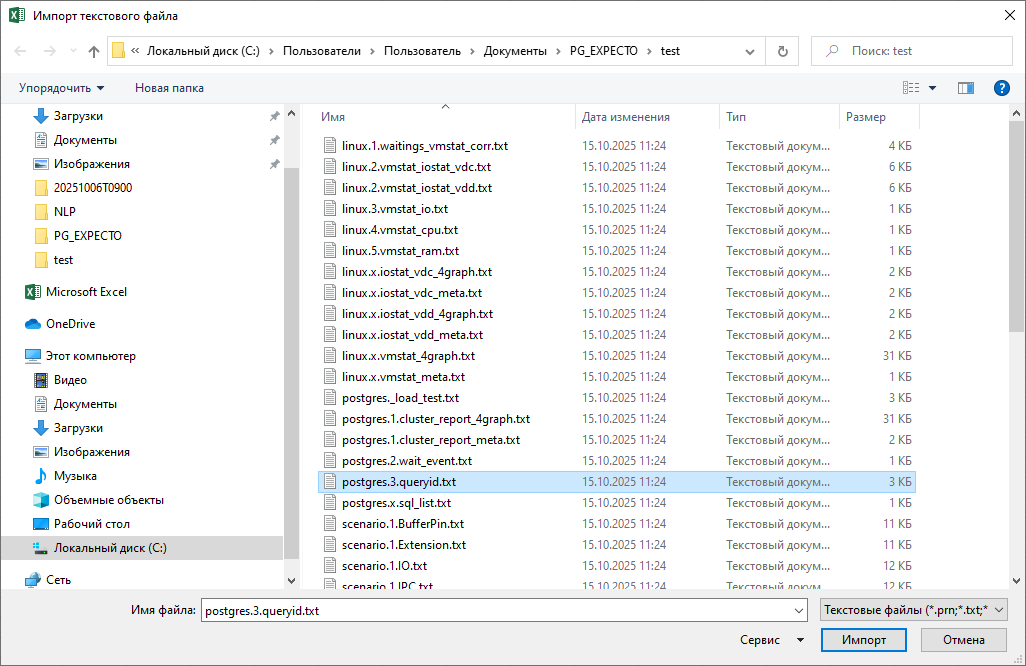Image resolution: width=1026 pixels, height=666 pixels.
Task: Refresh the test folder listing
Action: pyautogui.click(x=783, y=51)
